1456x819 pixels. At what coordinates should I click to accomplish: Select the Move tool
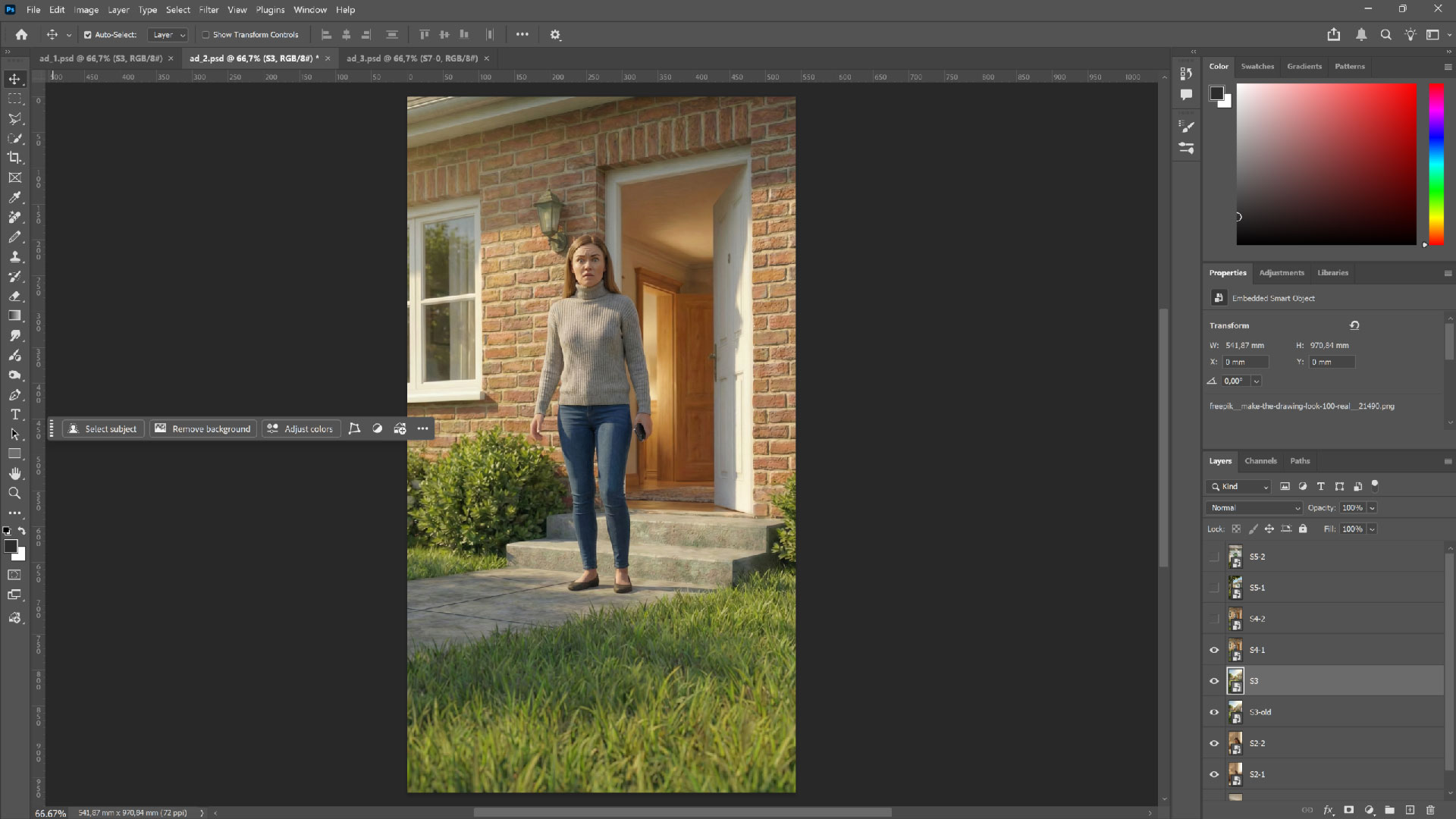click(15, 78)
